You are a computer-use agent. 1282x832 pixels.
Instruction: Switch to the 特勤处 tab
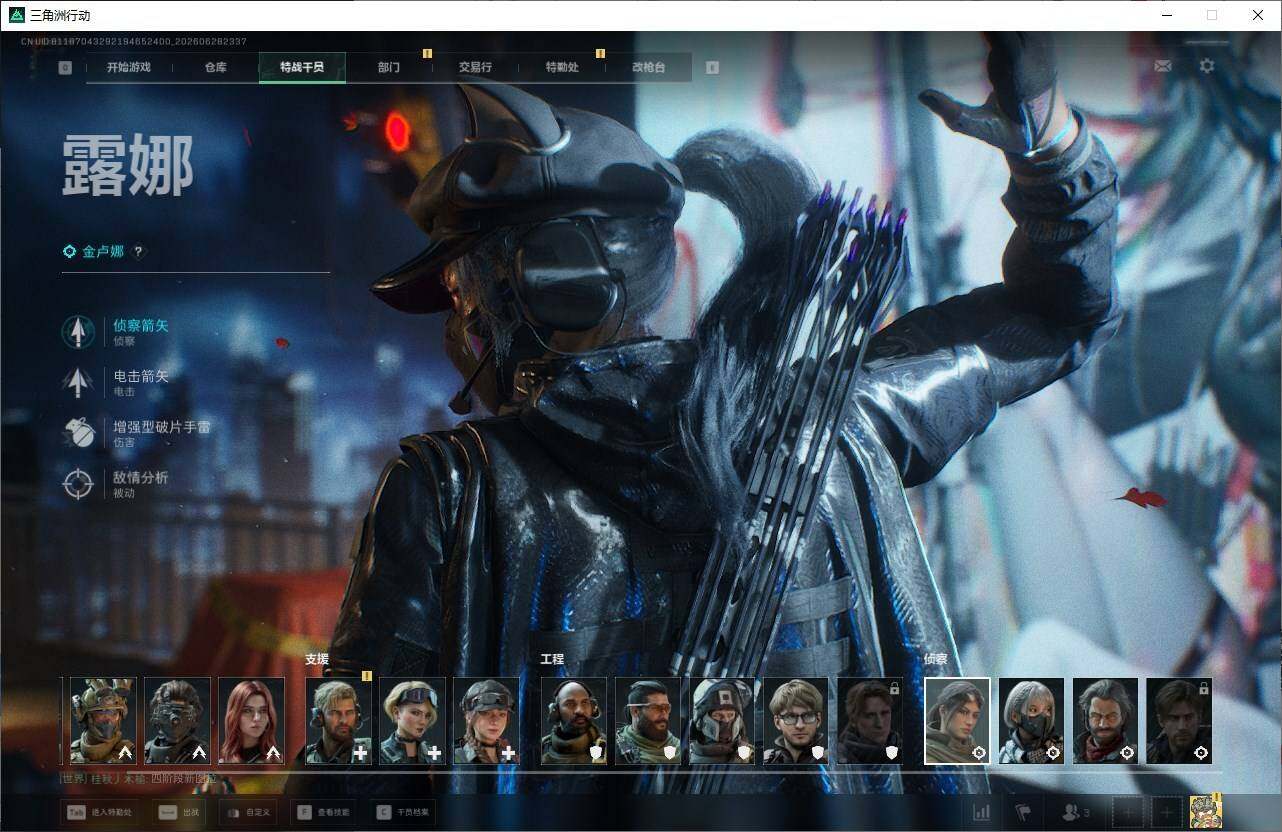562,68
